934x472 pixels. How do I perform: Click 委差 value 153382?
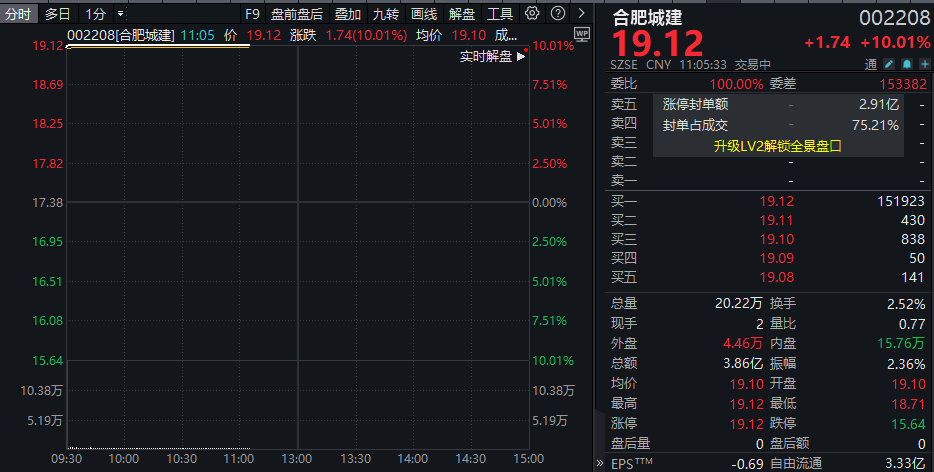[903, 84]
